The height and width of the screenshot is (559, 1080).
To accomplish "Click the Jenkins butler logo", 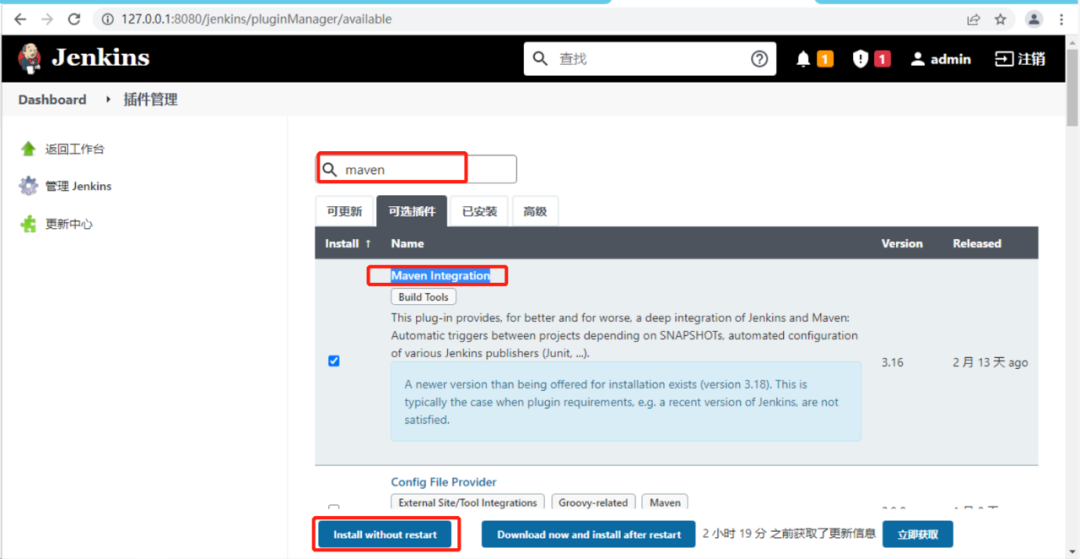I will coord(29,58).
